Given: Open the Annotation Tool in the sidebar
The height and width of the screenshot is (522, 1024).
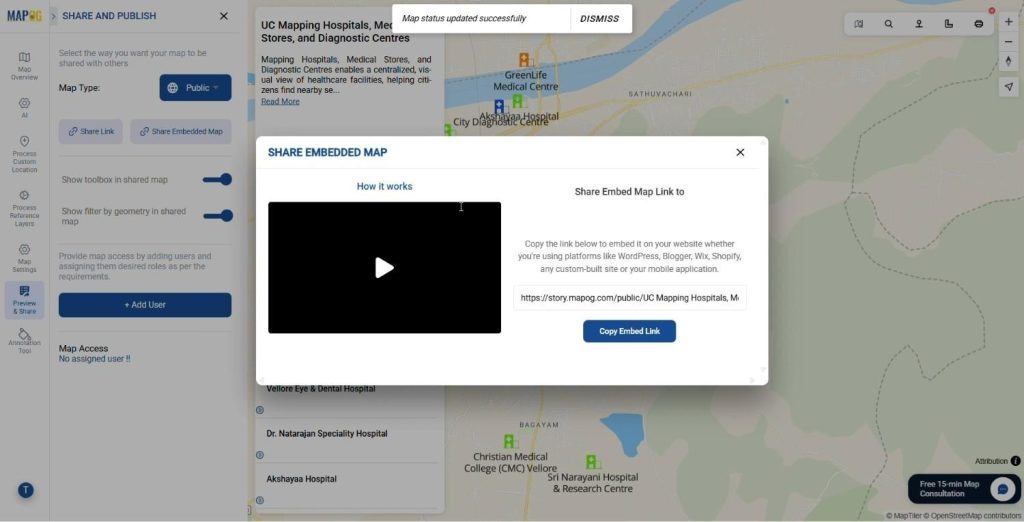Looking at the screenshot, I should pyautogui.click(x=24, y=341).
